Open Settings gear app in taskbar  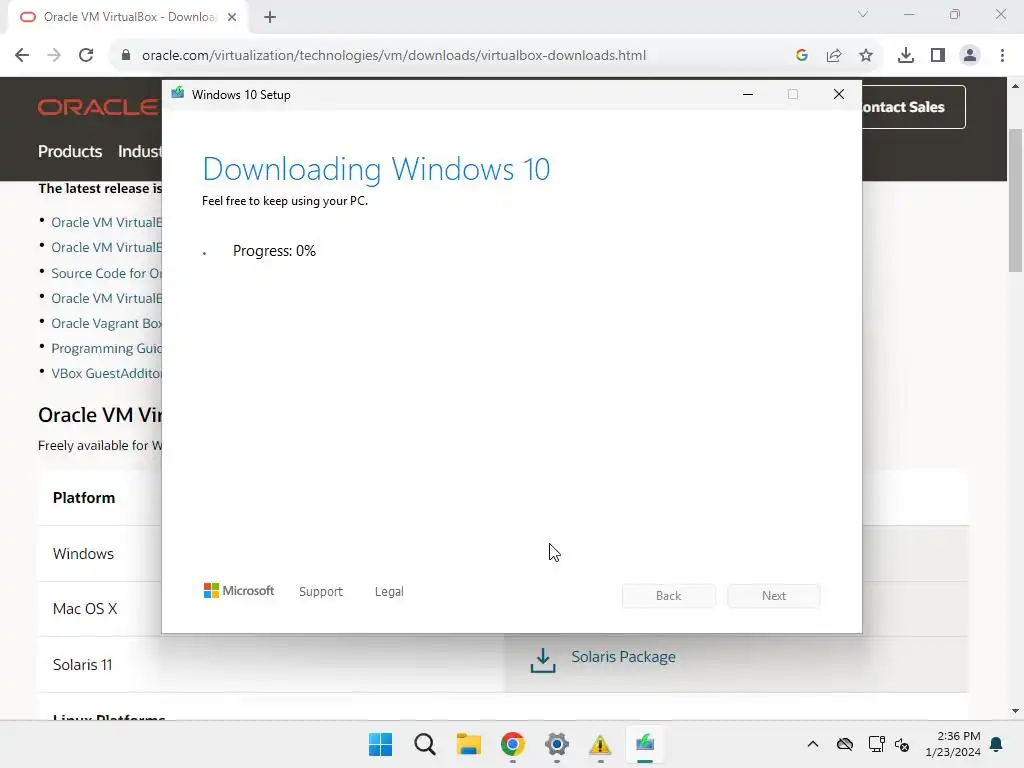pos(556,744)
